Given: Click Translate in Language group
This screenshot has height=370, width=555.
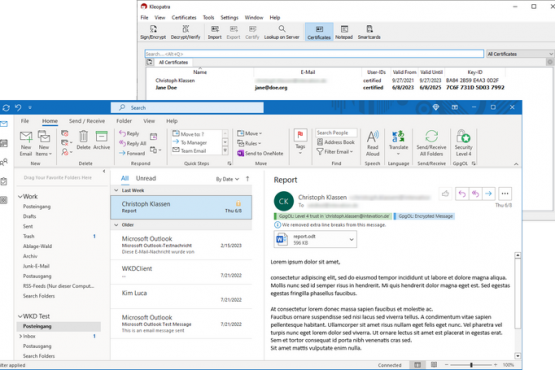Looking at the screenshot, I should (x=399, y=143).
